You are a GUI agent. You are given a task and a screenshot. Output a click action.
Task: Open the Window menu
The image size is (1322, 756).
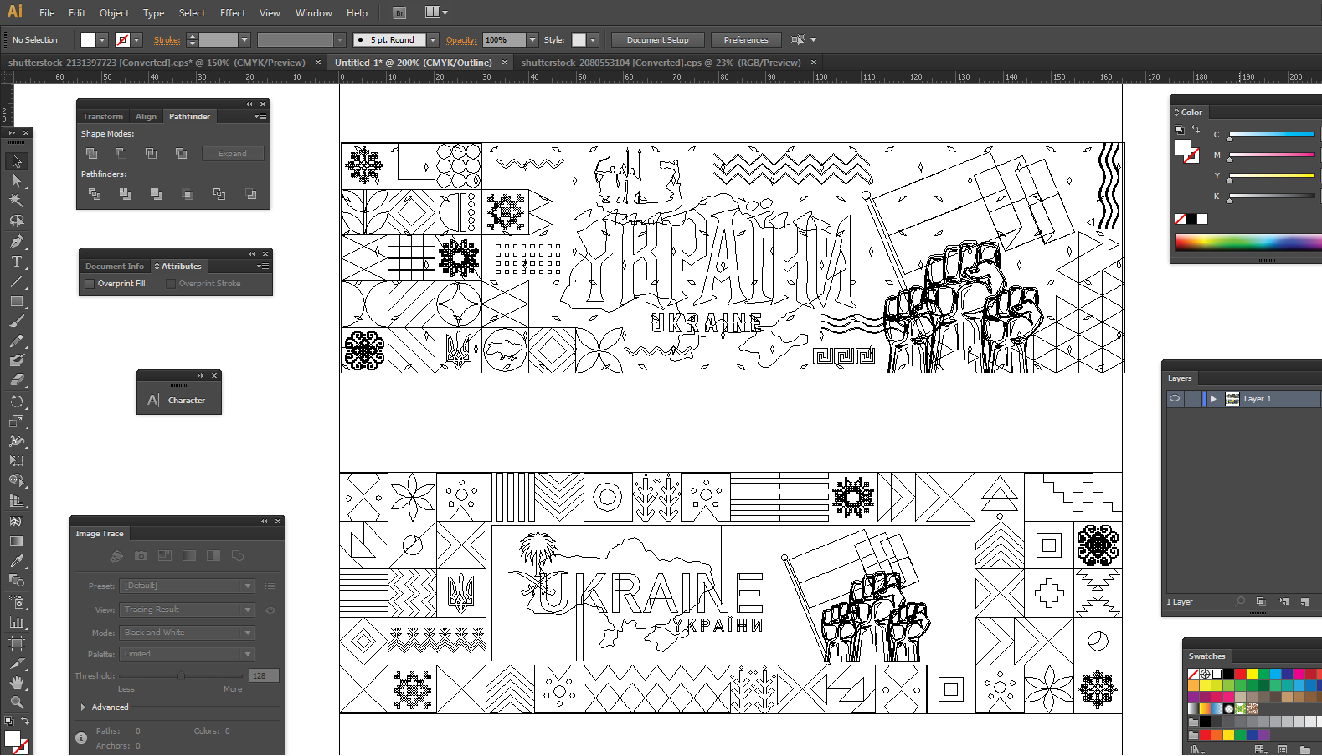[313, 13]
